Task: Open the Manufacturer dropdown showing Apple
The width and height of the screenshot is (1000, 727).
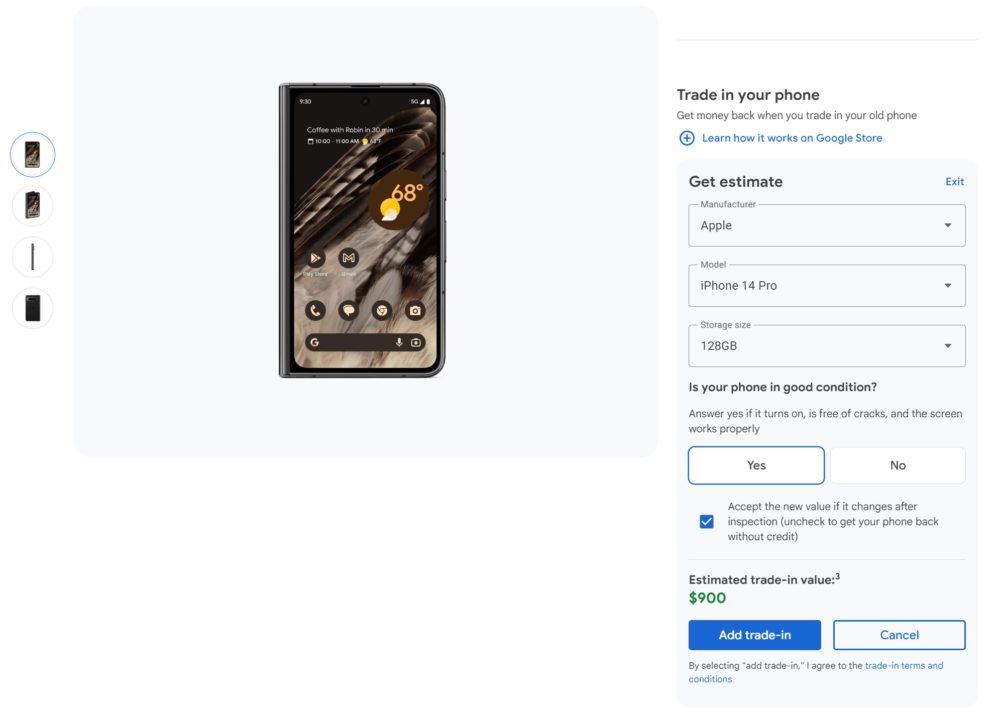Action: pyautogui.click(x=827, y=225)
